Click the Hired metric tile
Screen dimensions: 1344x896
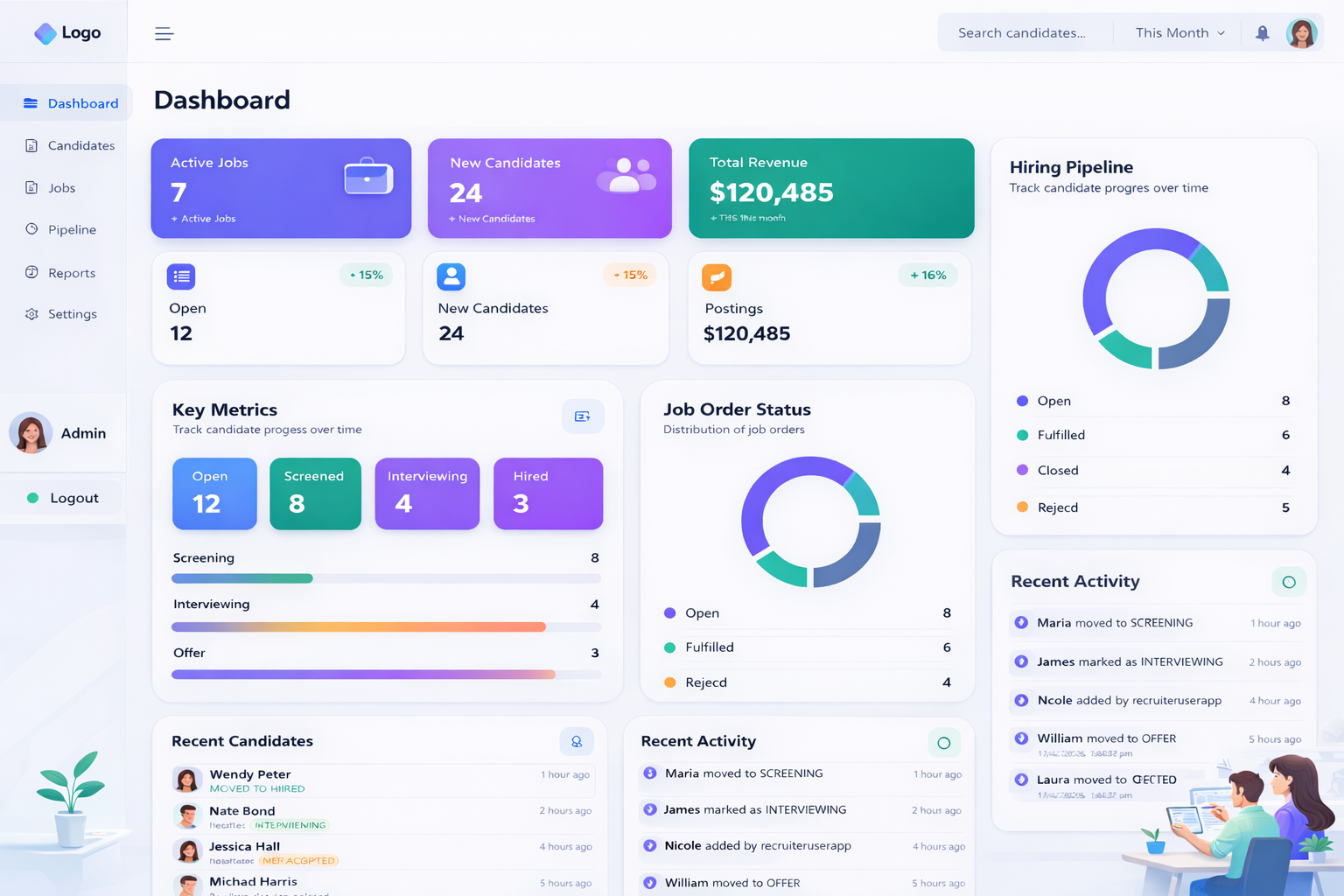548,493
